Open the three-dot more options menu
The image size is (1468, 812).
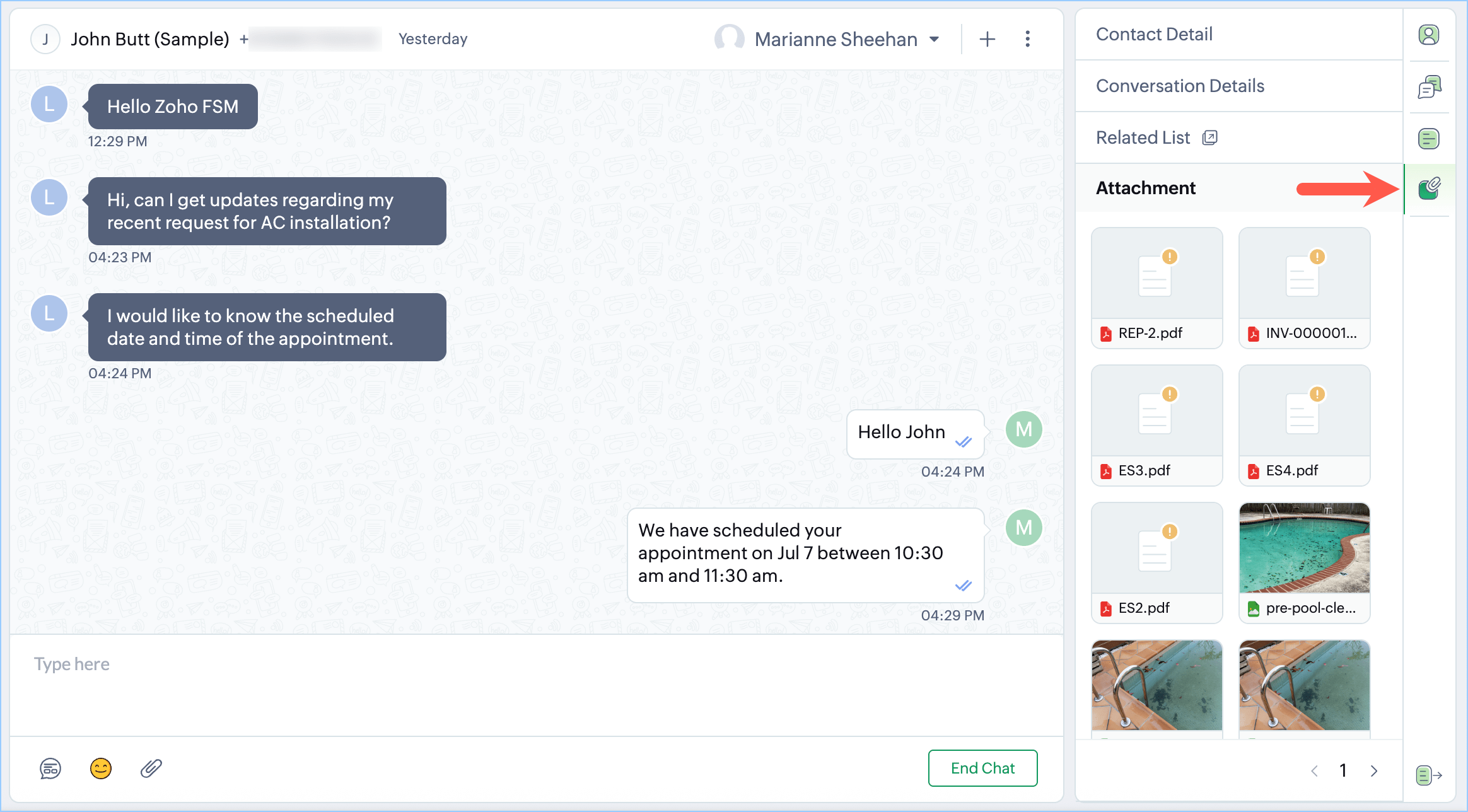coord(1027,39)
